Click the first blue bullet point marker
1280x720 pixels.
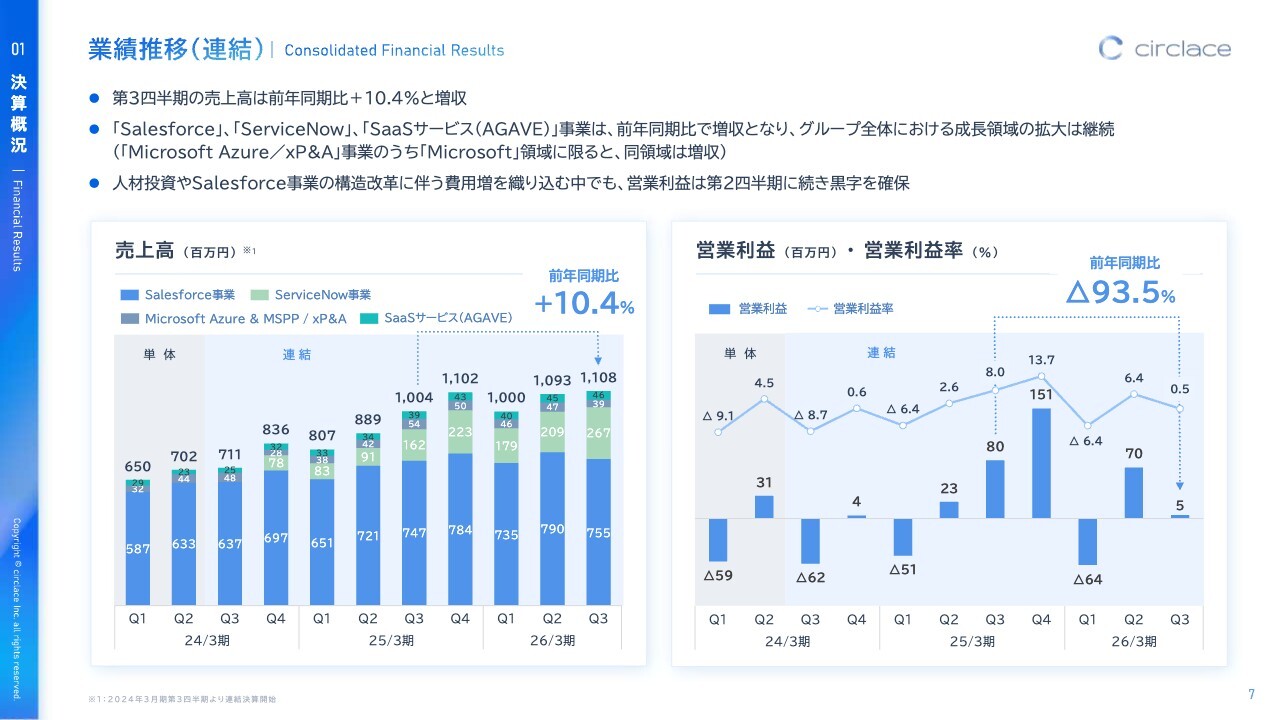click(95, 99)
